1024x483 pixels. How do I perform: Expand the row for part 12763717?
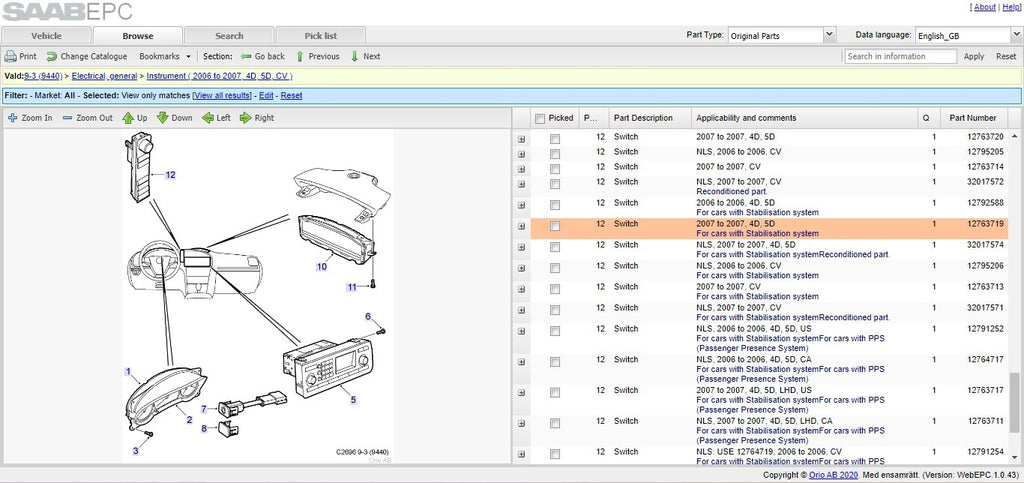(521, 392)
